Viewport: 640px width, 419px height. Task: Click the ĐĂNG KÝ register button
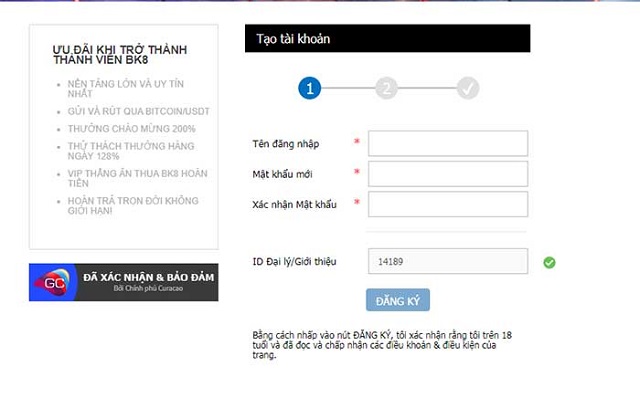398,300
